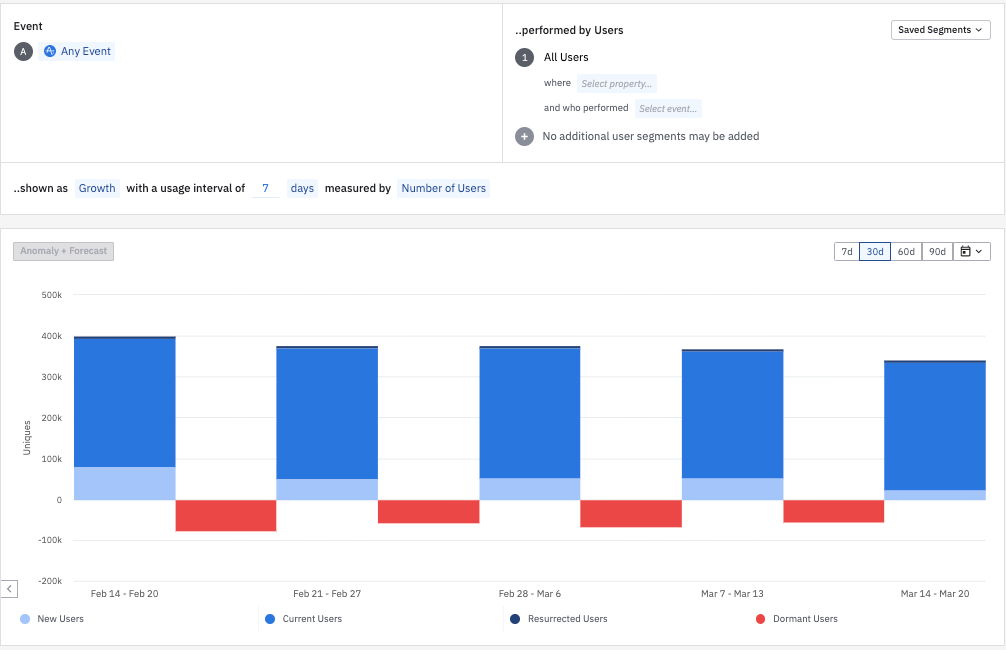Click the segment number 1 badge
Viewport: 1006px width, 650px height.
point(524,58)
